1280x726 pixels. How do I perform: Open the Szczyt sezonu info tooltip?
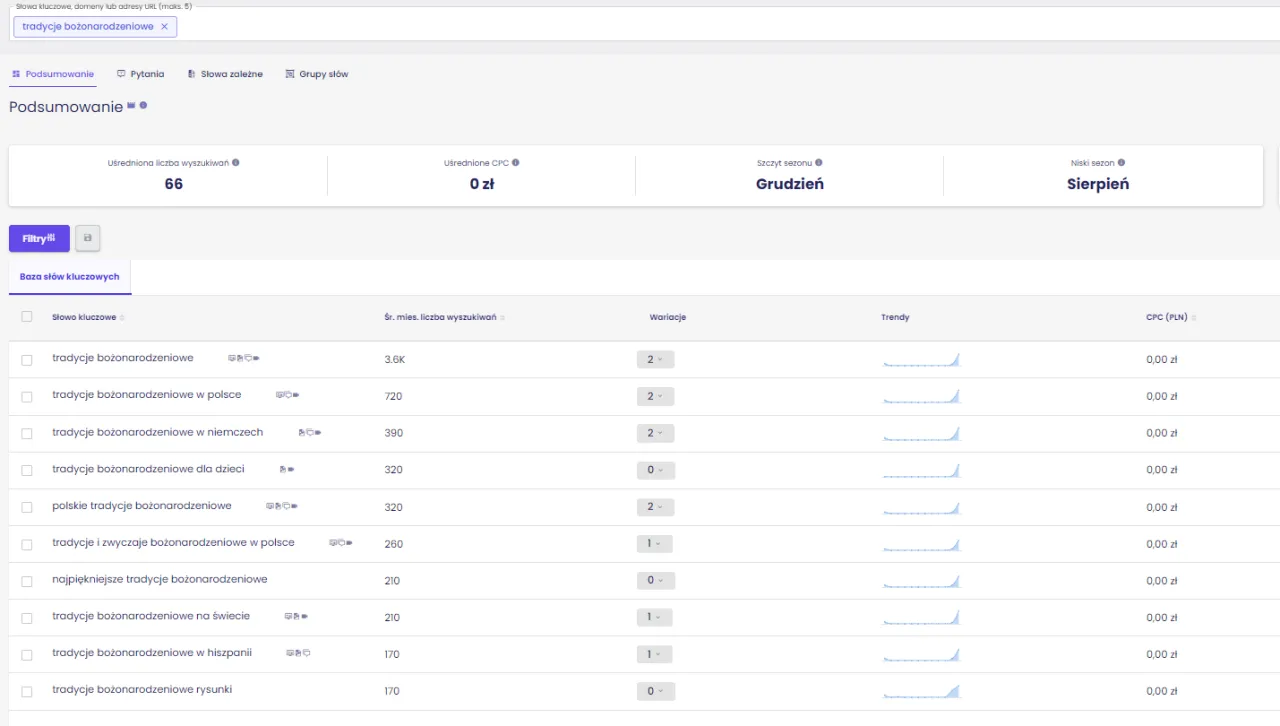click(819, 162)
